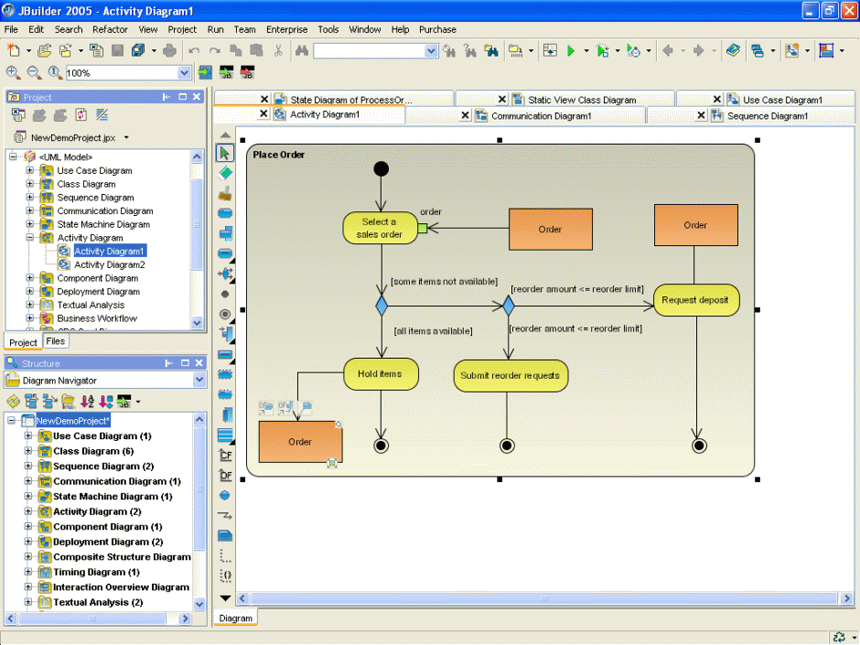Click the New file icon in toolbar
The image size is (860, 645).
pos(14,51)
